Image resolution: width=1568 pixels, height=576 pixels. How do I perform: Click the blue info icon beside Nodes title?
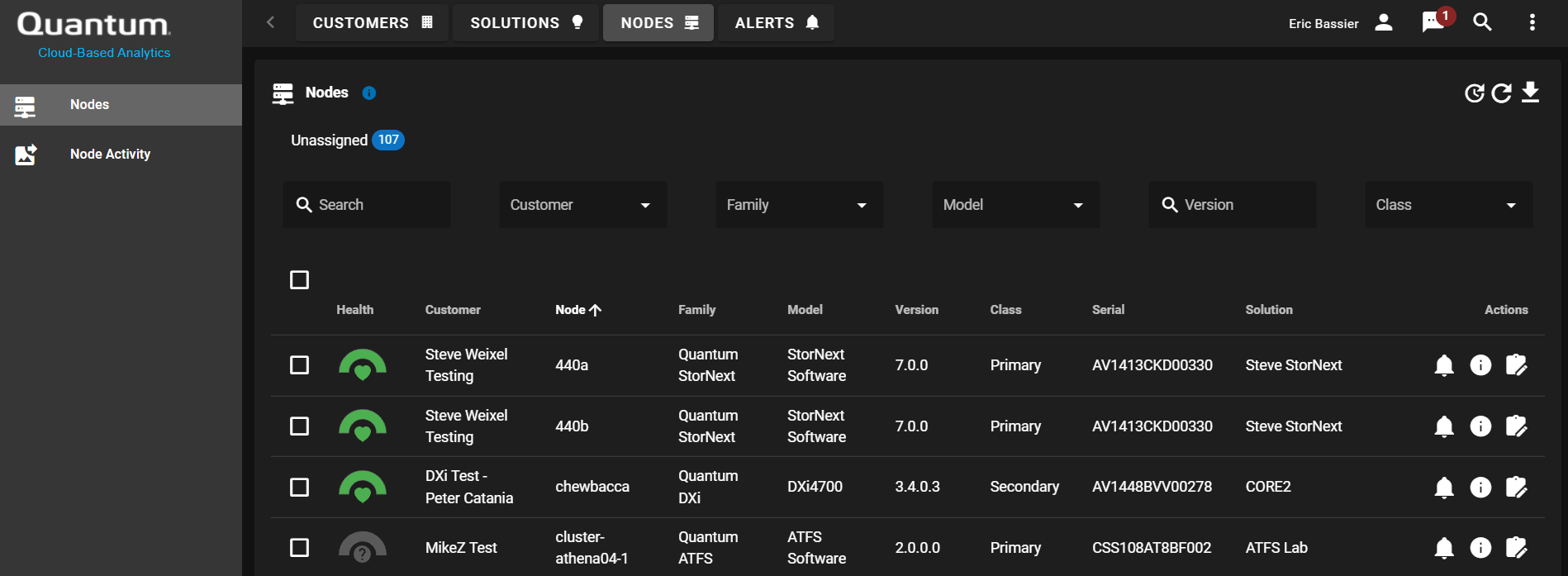369,93
